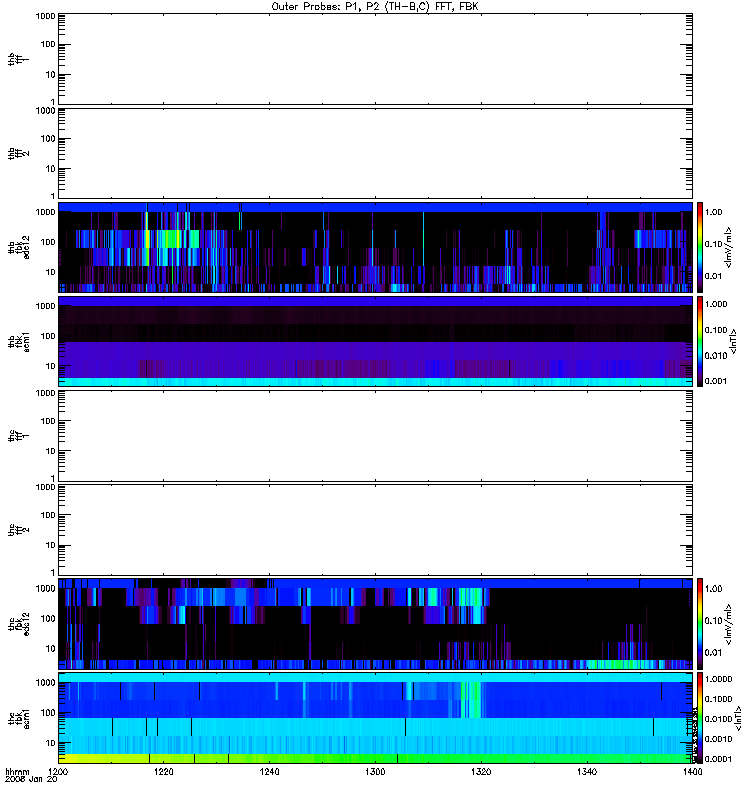Click the "1240" time axis label
The image size is (750, 800).
pos(269,772)
